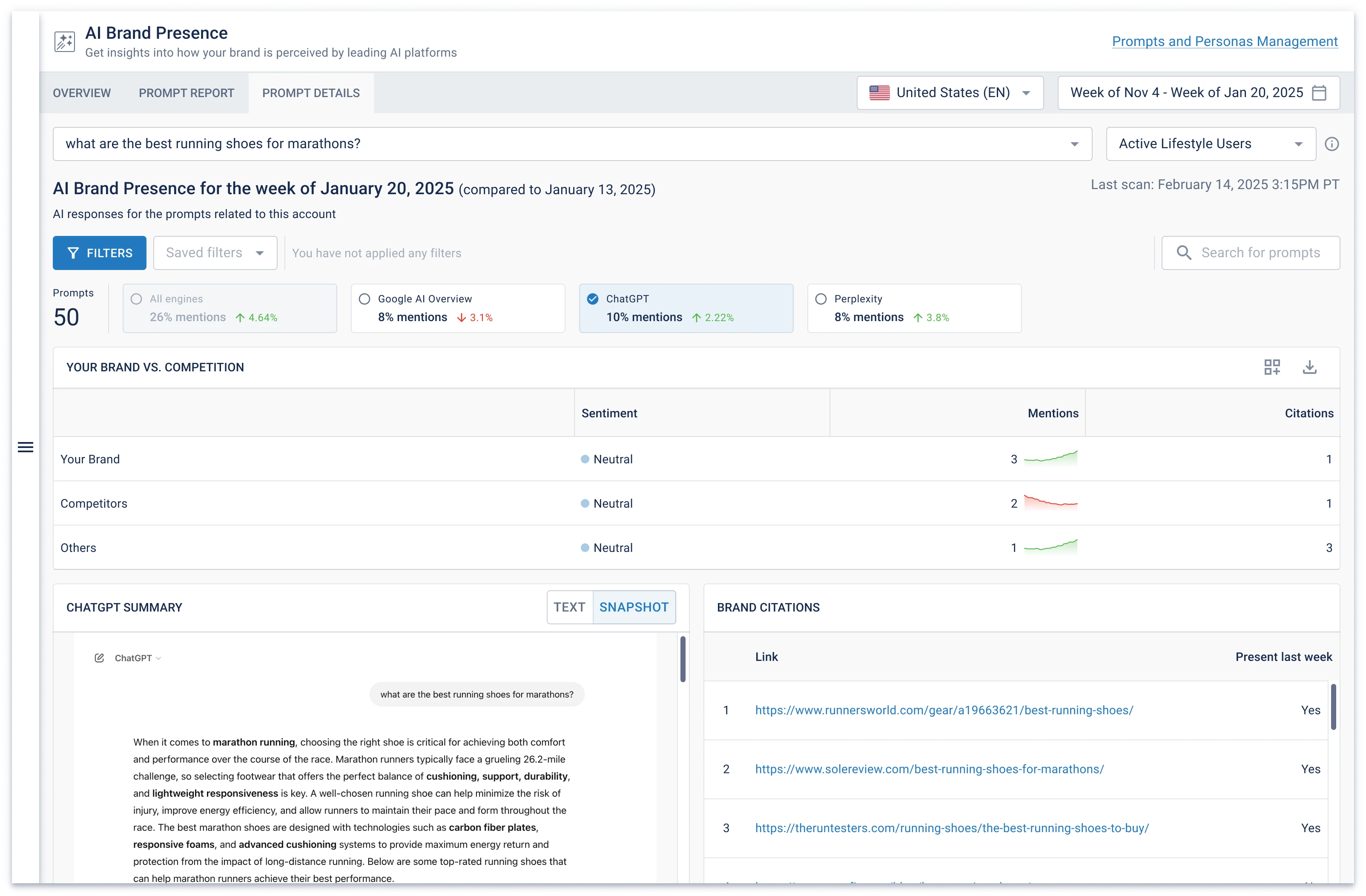Click the new chat edit icon in ChatGPT snapshot
This screenshot has height=896, width=1366.
99,658
